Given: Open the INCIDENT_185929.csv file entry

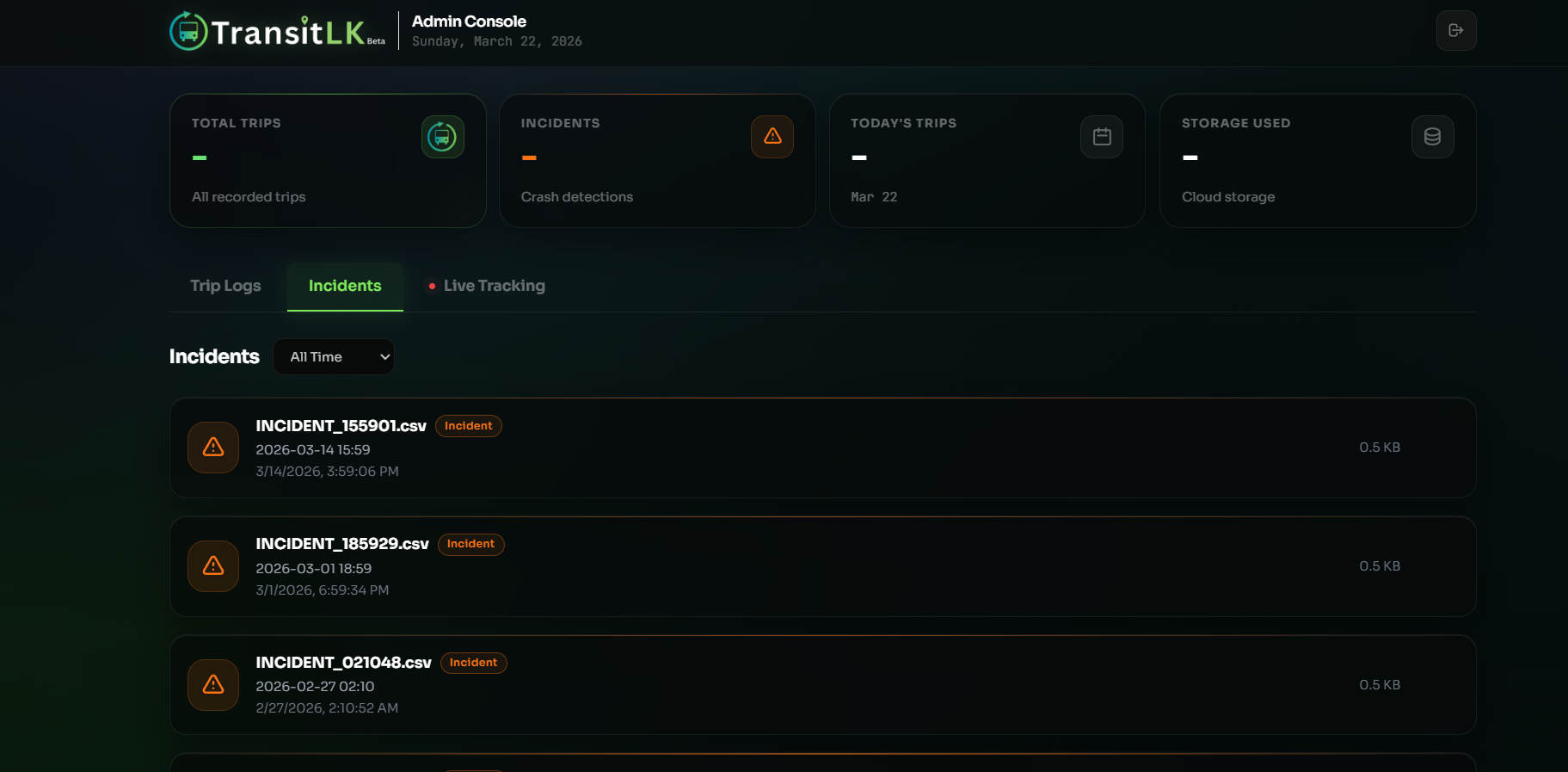Looking at the screenshot, I should coord(341,544).
